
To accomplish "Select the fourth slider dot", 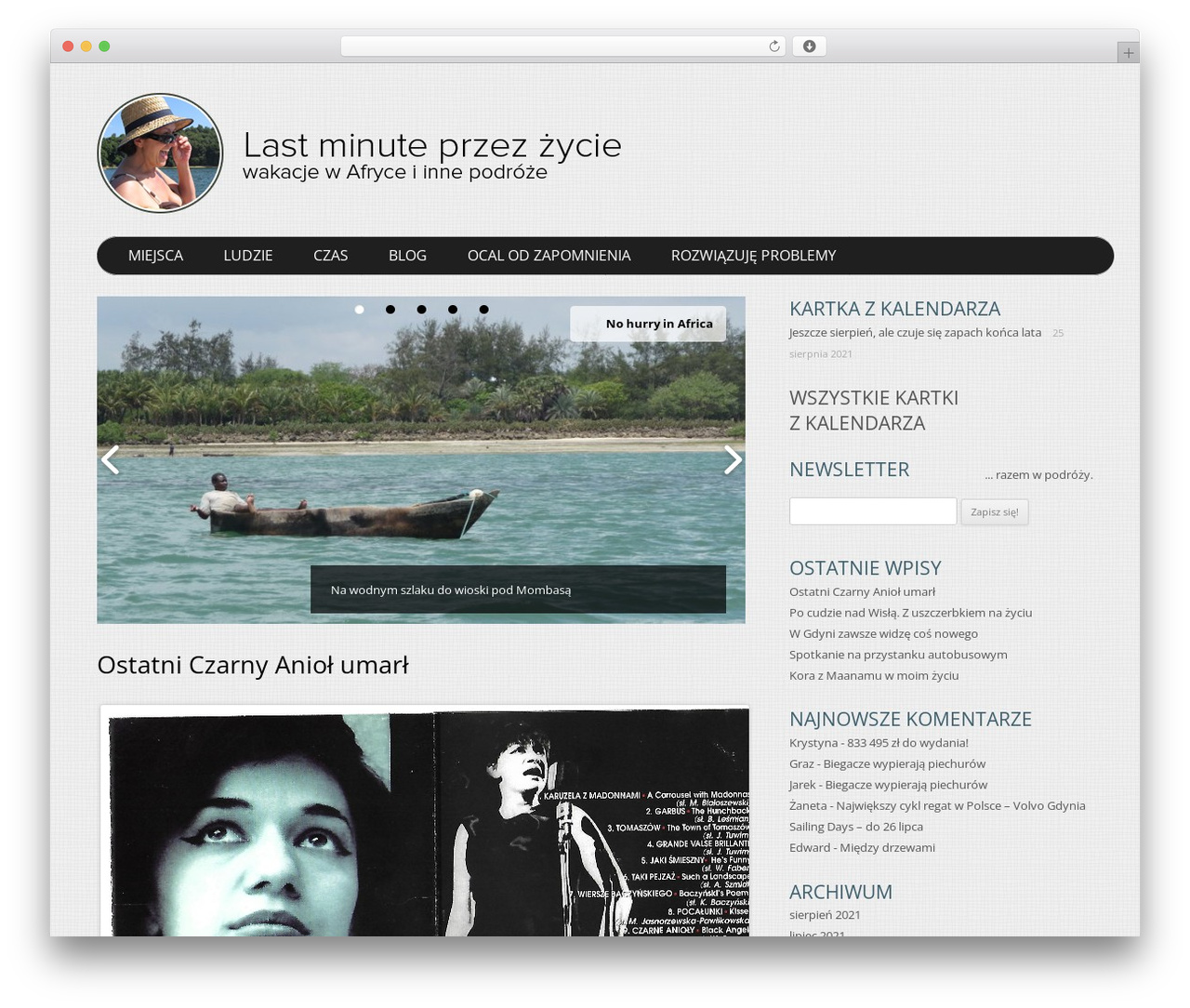I will coord(453,310).
